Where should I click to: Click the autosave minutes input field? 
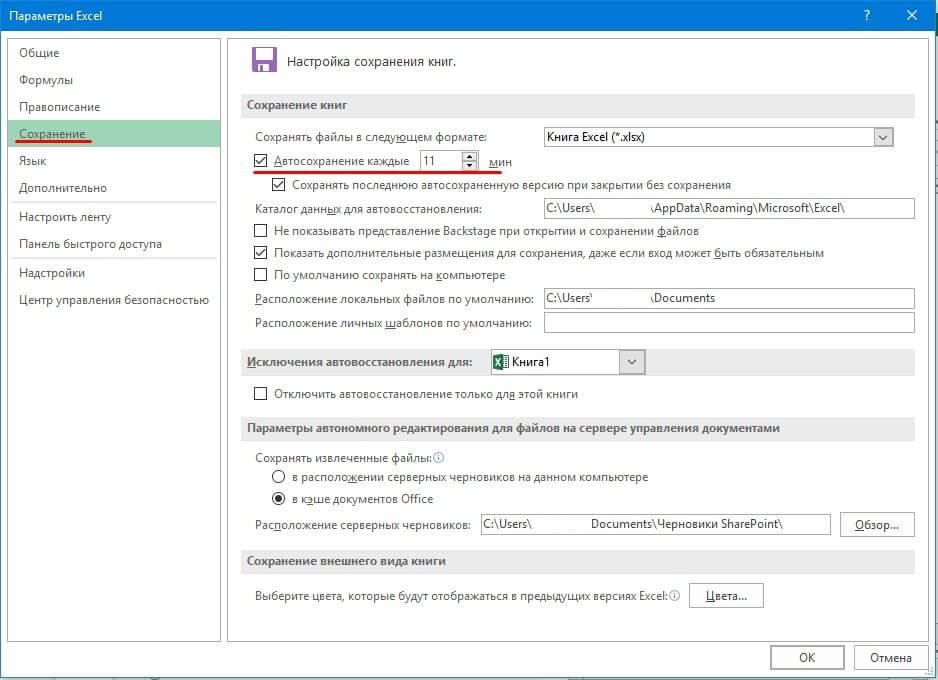[x=441, y=161]
